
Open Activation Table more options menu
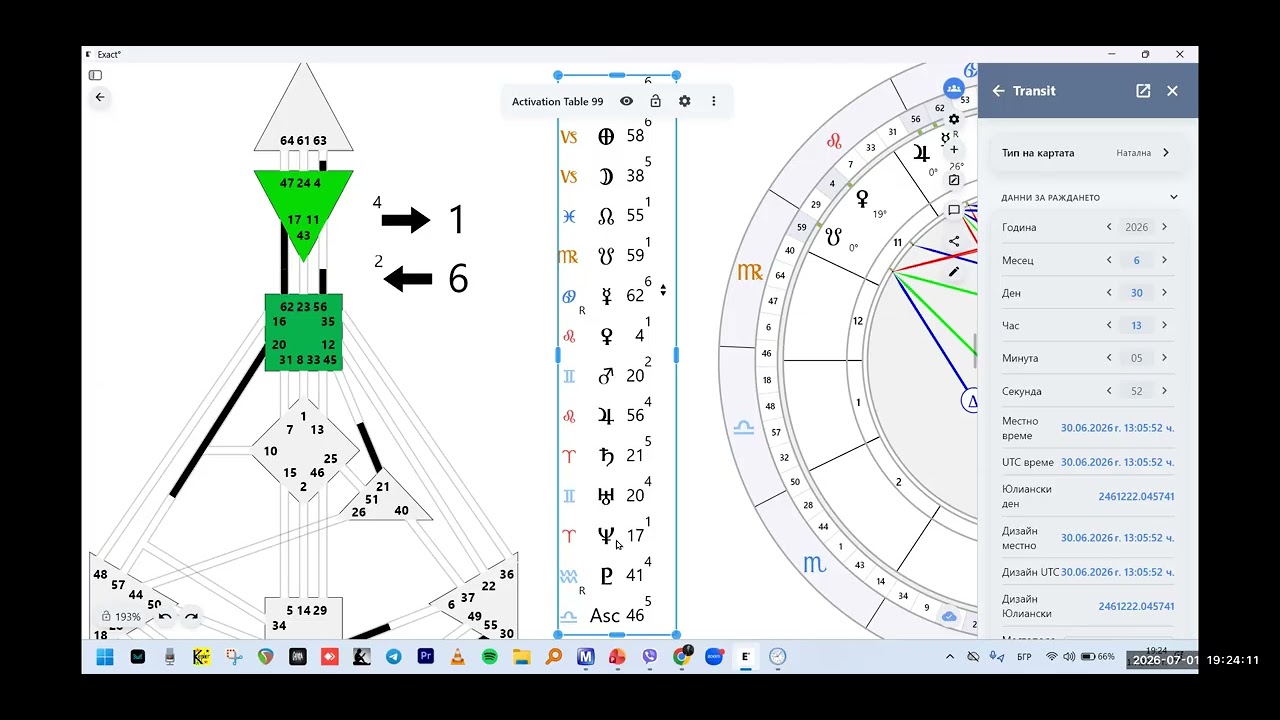coord(713,101)
